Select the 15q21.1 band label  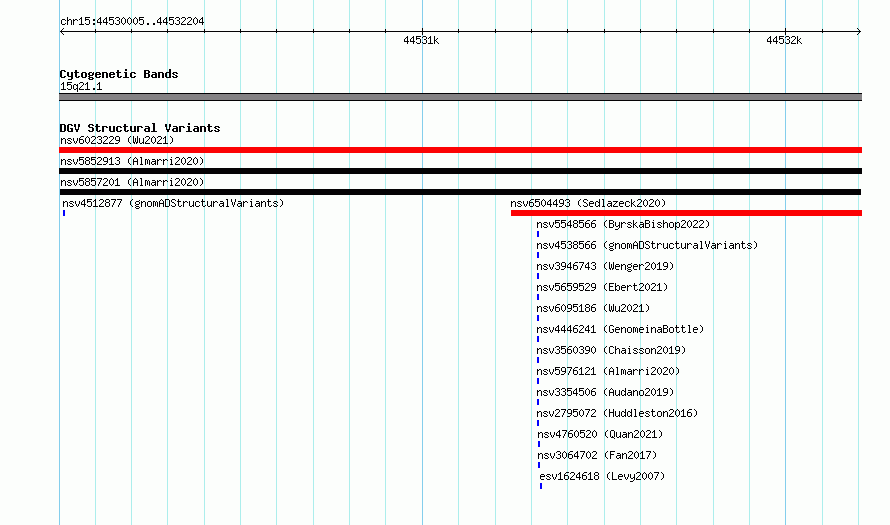[x=81, y=86]
